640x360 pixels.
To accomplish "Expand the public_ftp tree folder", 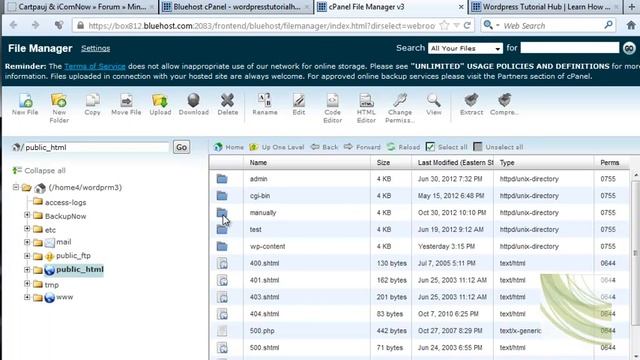I will [x=27, y=256].
